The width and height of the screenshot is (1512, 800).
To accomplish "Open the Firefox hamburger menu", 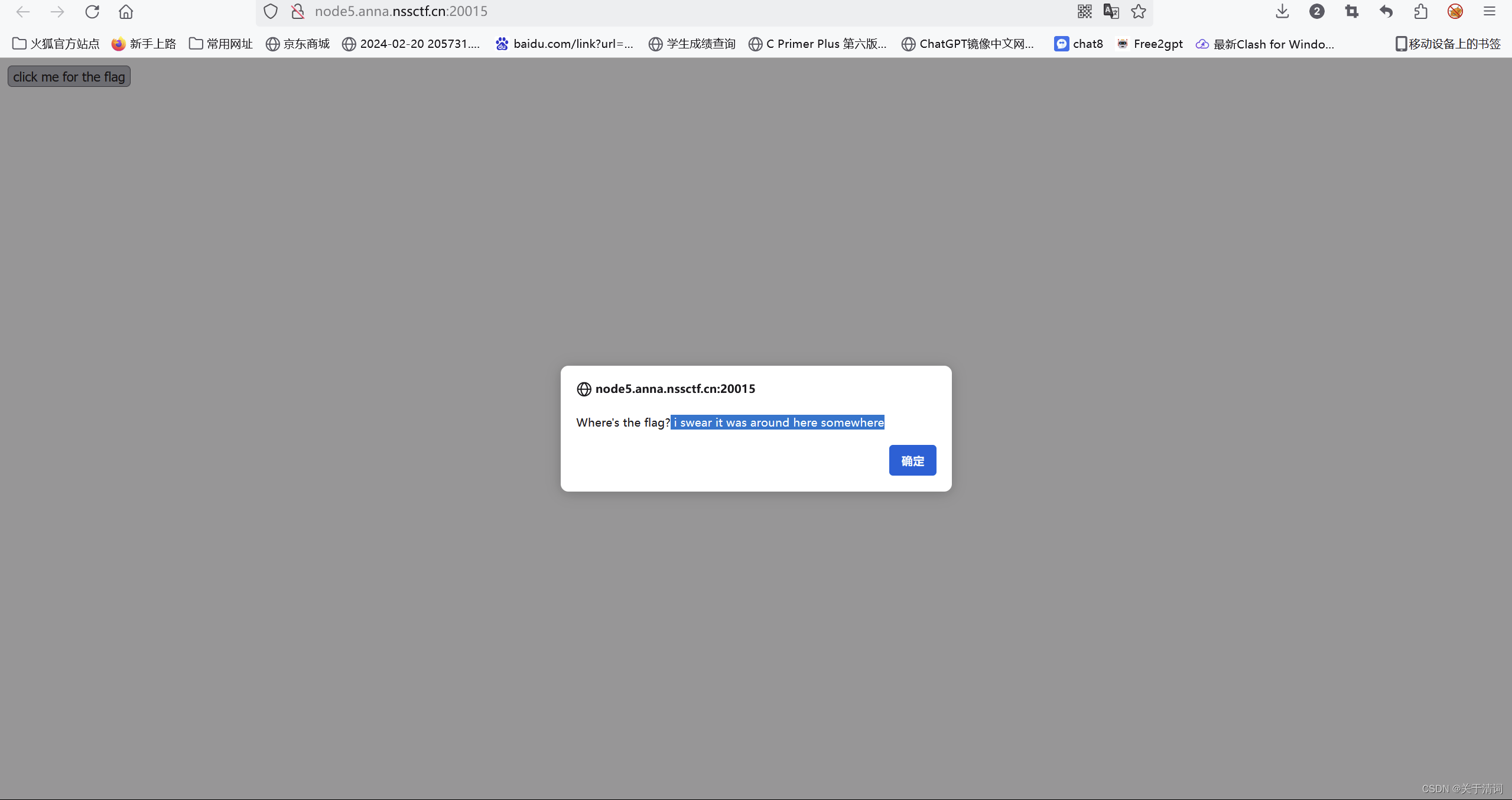I will [x=1489, y=12].
